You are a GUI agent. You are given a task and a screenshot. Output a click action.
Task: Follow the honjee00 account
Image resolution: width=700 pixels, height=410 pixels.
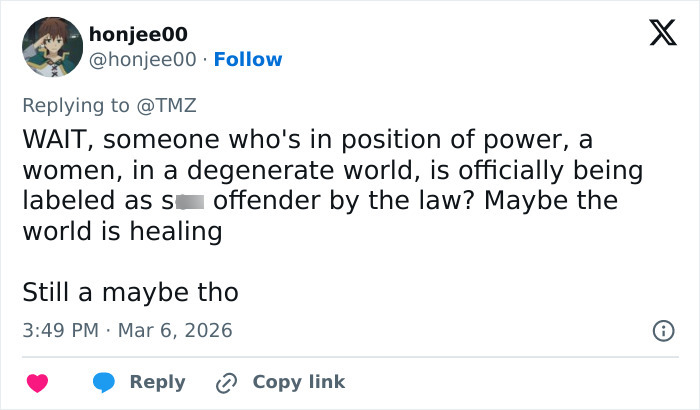[x=248, y=59]
